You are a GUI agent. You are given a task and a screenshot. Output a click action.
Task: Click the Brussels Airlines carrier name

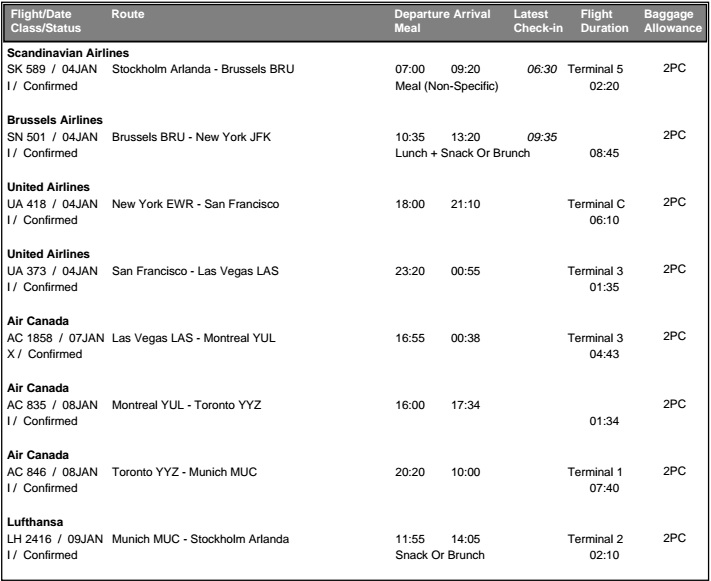(54, 120)
